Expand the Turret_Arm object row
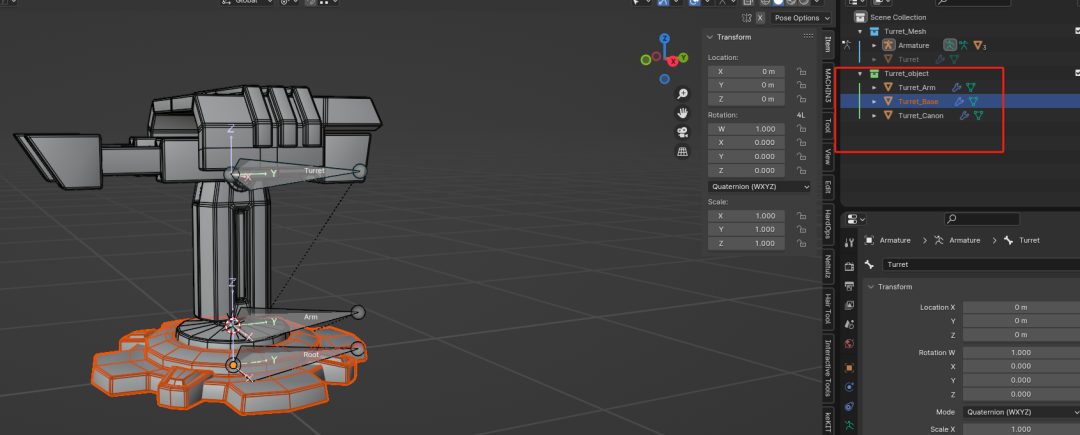 click(x=874, y=87)
